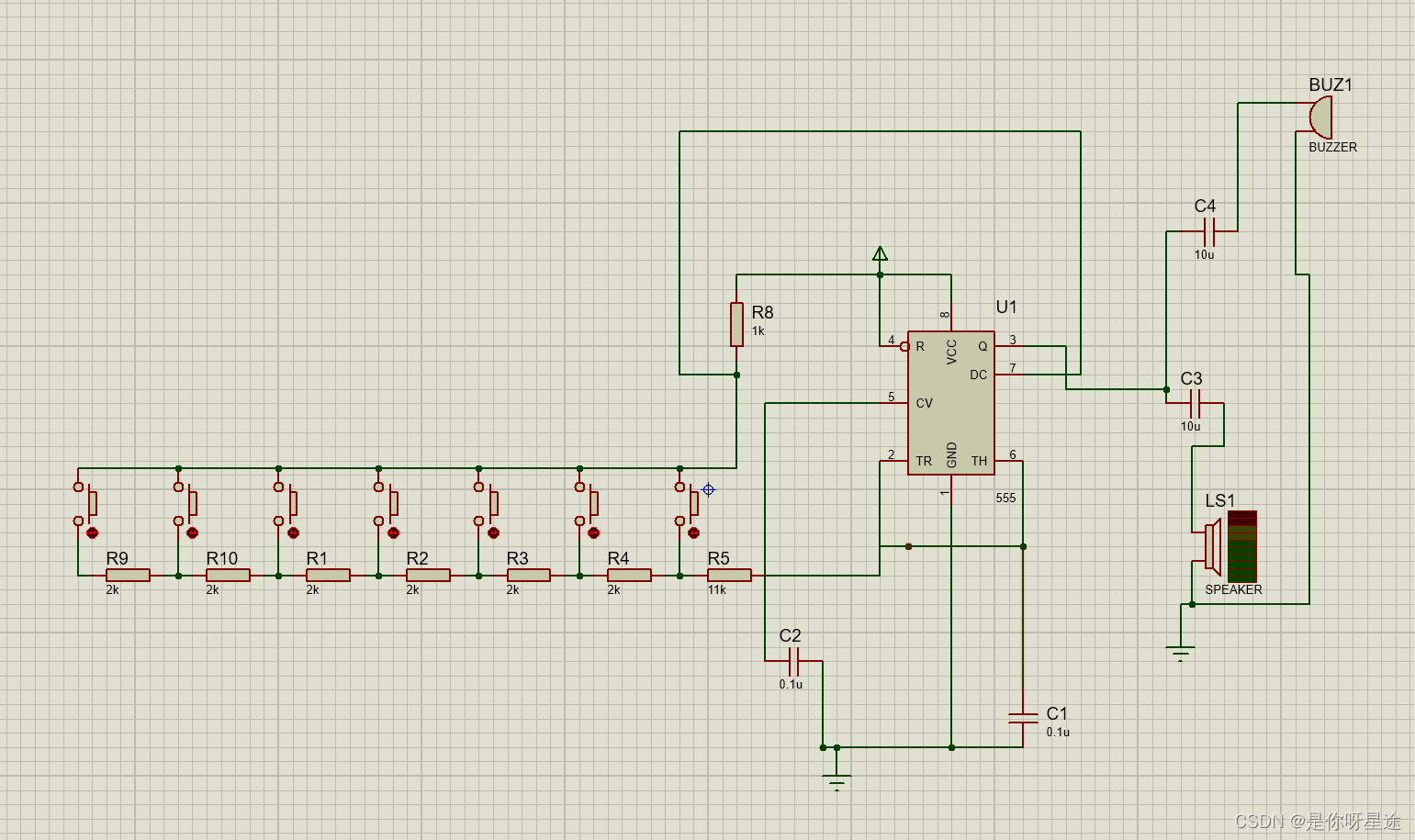Click the push button between R3 and R4
The image size is (1415, 840).
coord(587,504)
